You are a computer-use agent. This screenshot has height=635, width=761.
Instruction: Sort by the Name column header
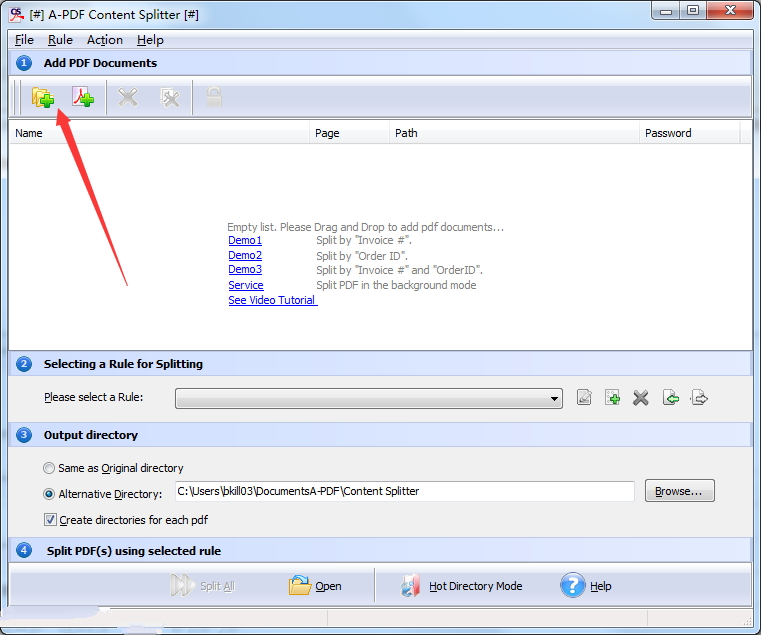[159, 133]
